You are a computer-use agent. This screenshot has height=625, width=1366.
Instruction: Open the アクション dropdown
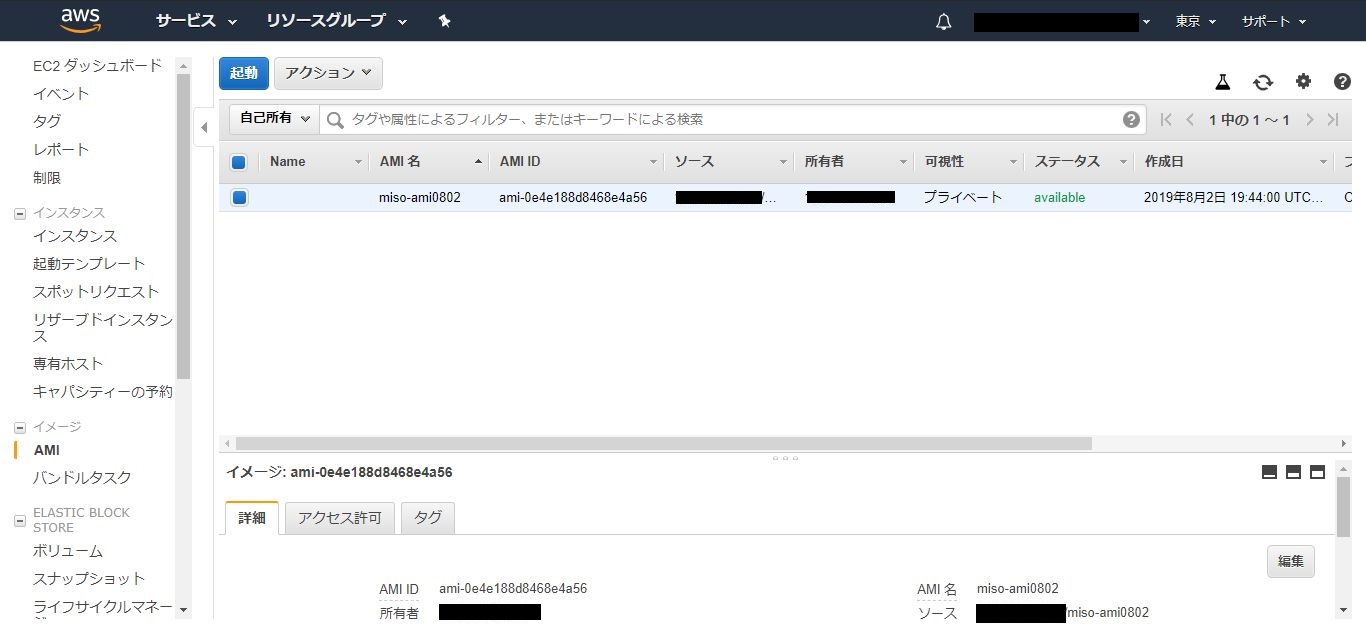pos(328,73)
